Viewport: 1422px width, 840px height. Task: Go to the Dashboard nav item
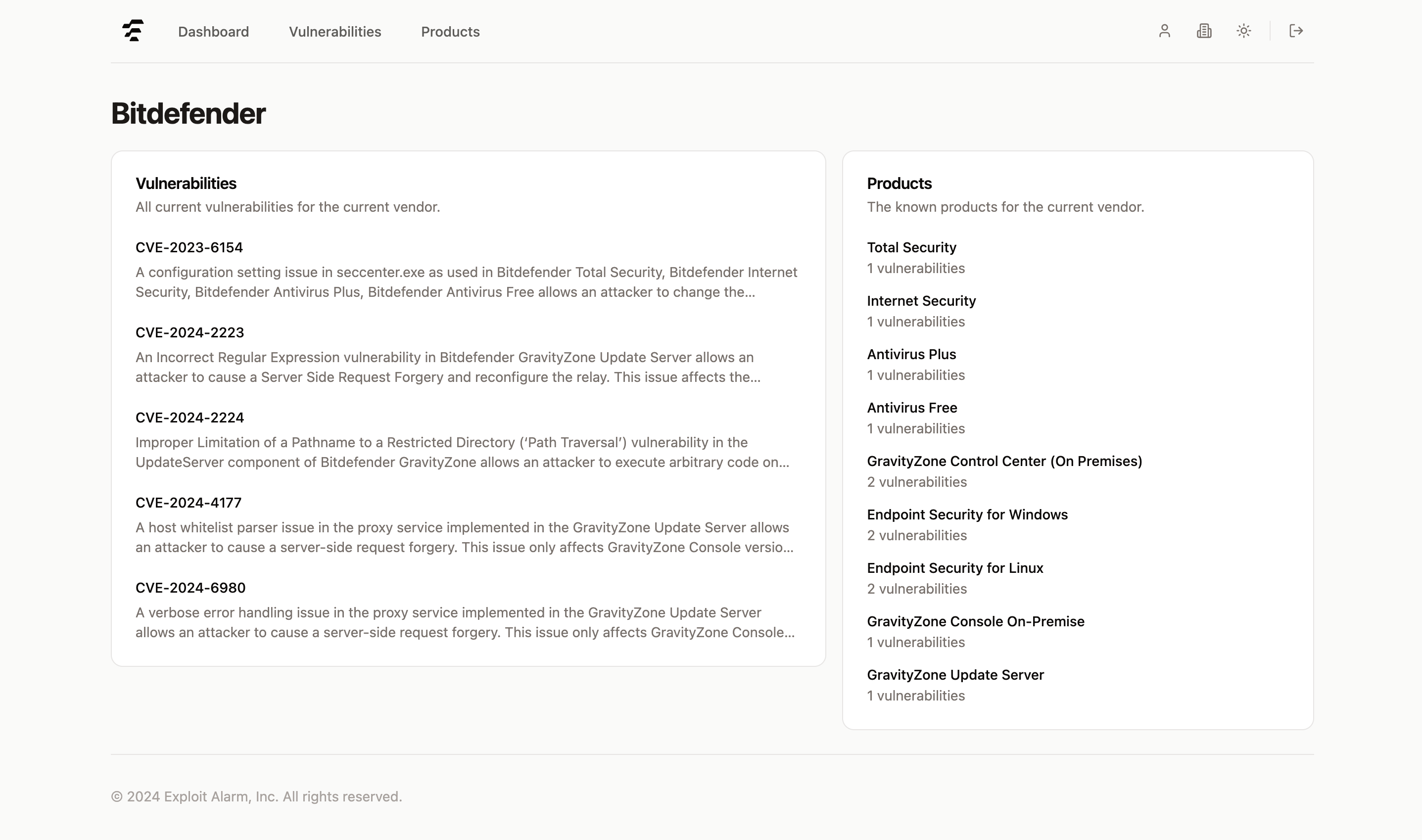(x=213, y=32)
